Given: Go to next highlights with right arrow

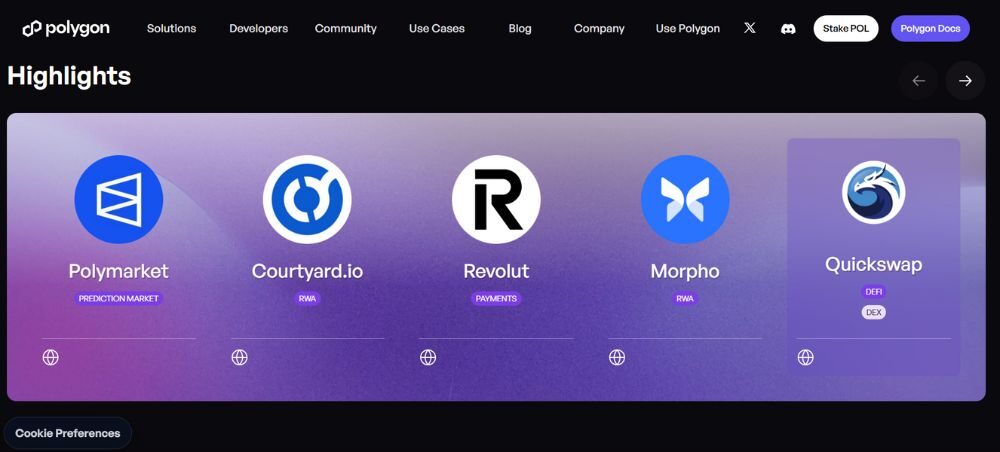Looking at the screenshot, I should coord(965,81).
